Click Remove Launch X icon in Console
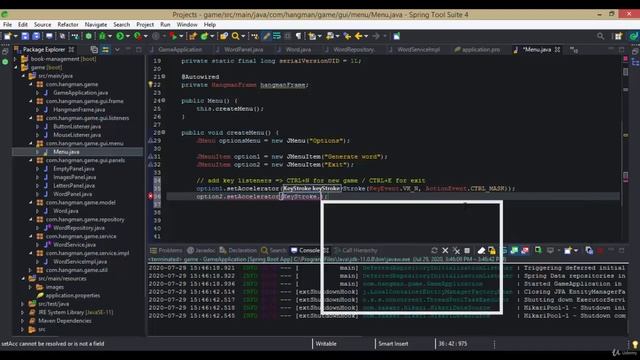The image size is (640, 360). (x=445, y=250)
